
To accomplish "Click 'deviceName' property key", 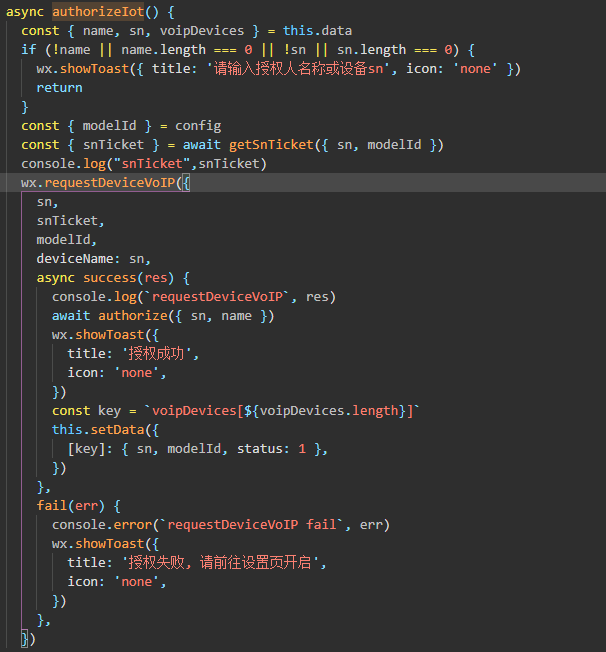I will pyautogui.click(x=75, y=259).
